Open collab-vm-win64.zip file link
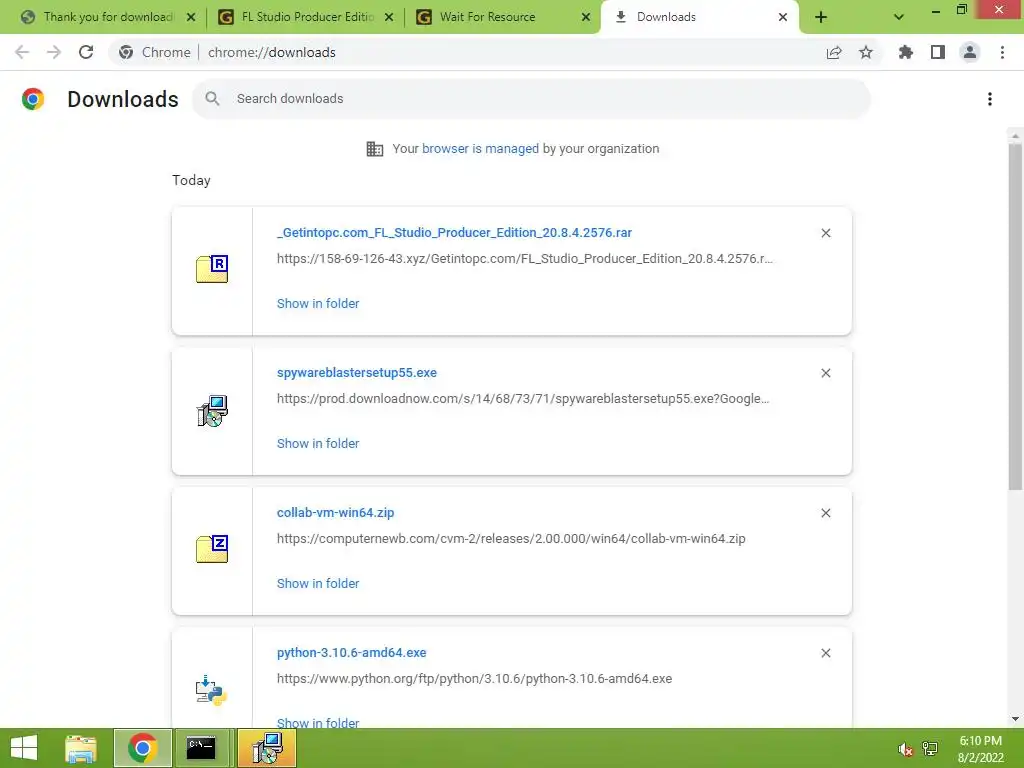 click(335, 513)
